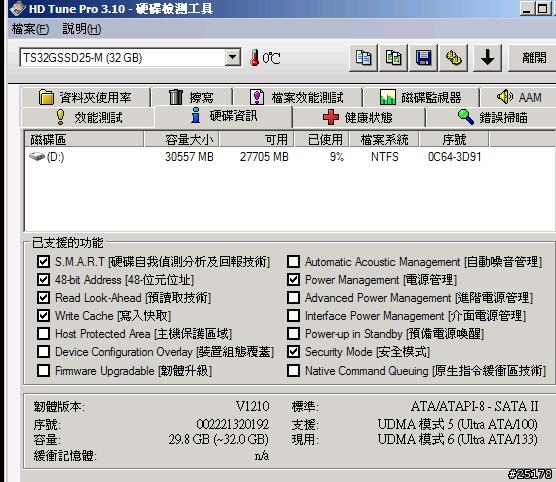Toggle the Read Look-Ahead checkbox
Viewport: 556px width, 482px height.
pos(43,298)
